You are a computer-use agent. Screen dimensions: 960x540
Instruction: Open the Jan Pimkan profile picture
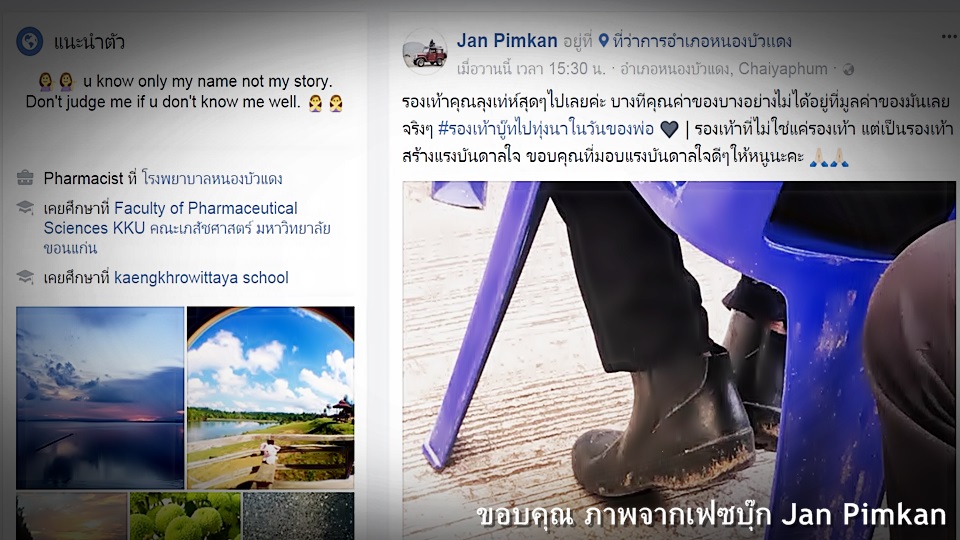[x=425, y=52]
